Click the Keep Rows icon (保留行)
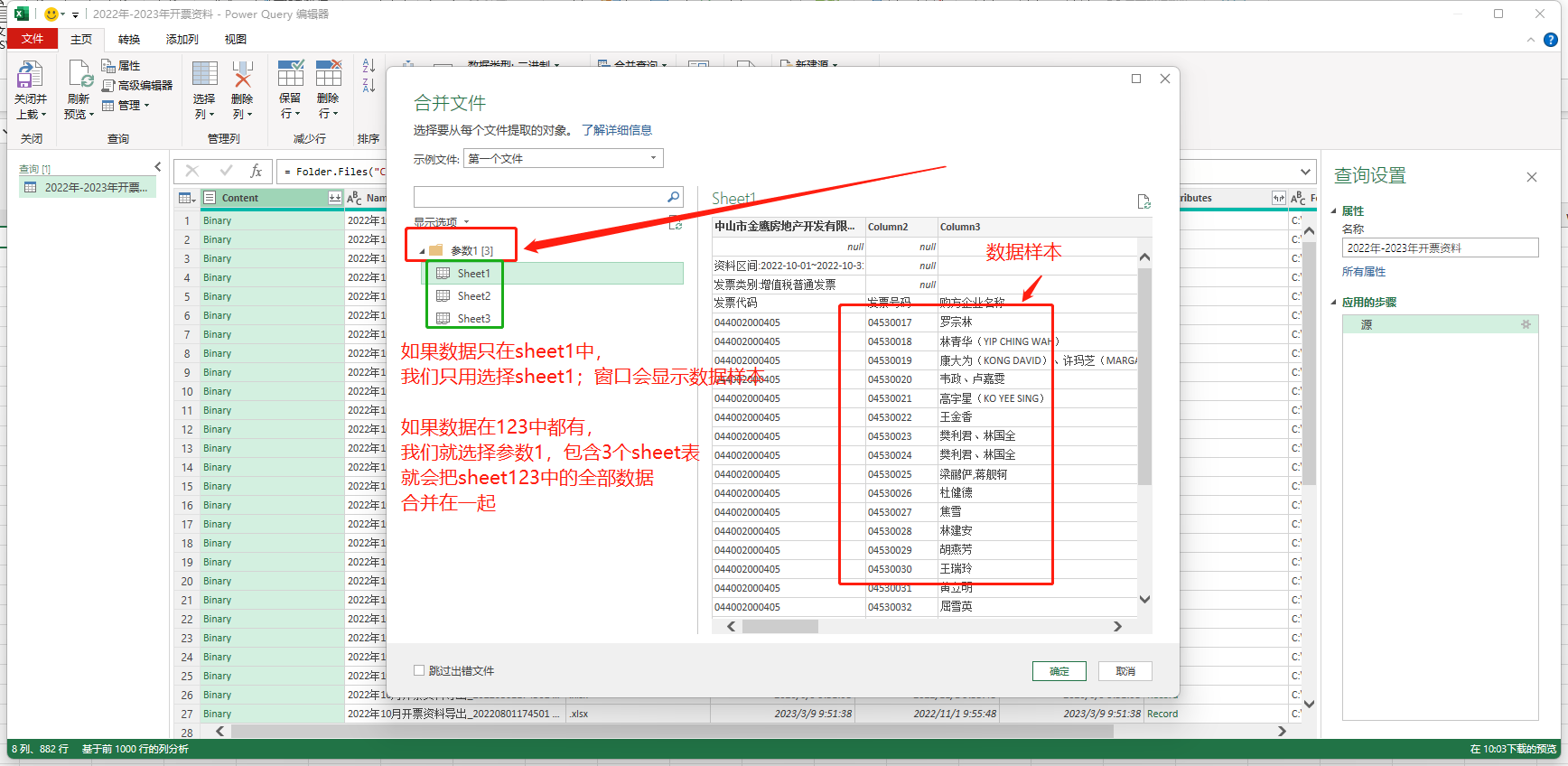This screenshot has width=1568, height=766. tap(291, 74)
